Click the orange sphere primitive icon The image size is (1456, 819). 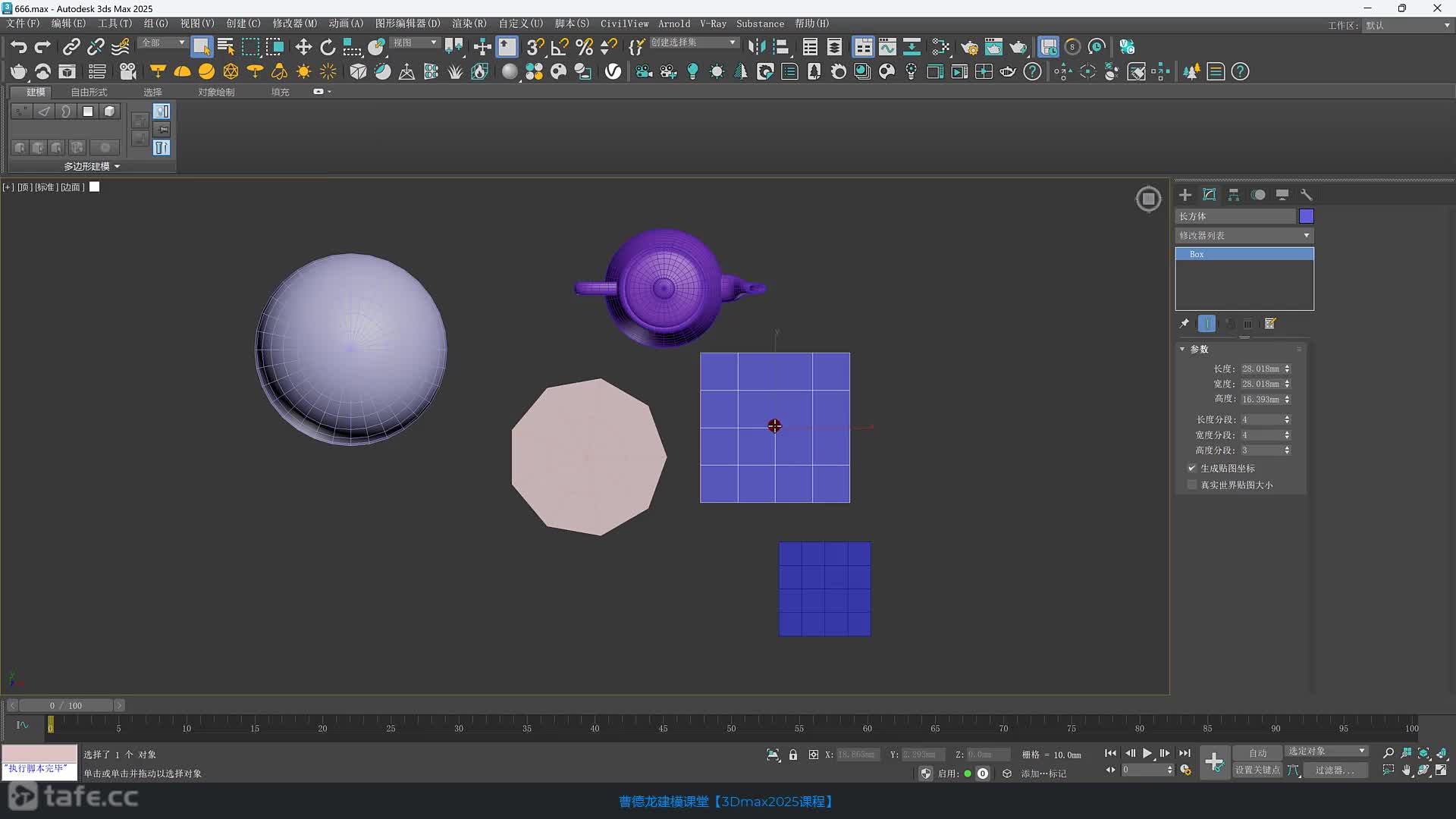point(206,71)
